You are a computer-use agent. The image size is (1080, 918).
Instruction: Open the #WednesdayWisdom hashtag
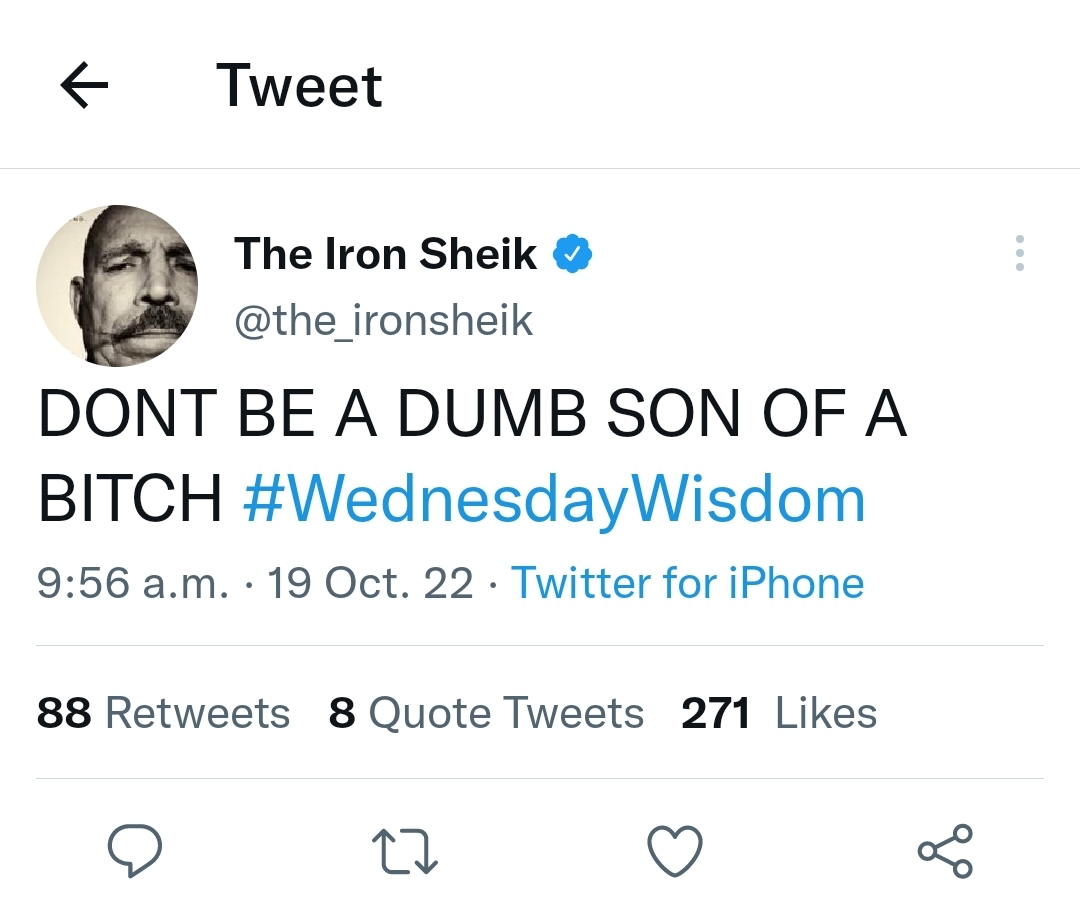(554, 500)
